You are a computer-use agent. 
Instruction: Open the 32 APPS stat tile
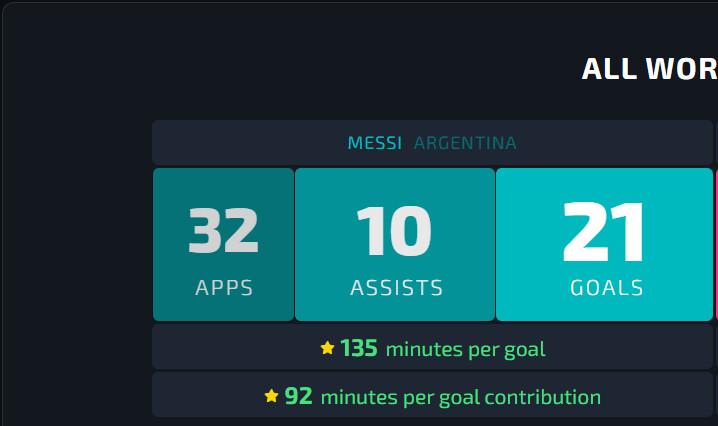223,244
